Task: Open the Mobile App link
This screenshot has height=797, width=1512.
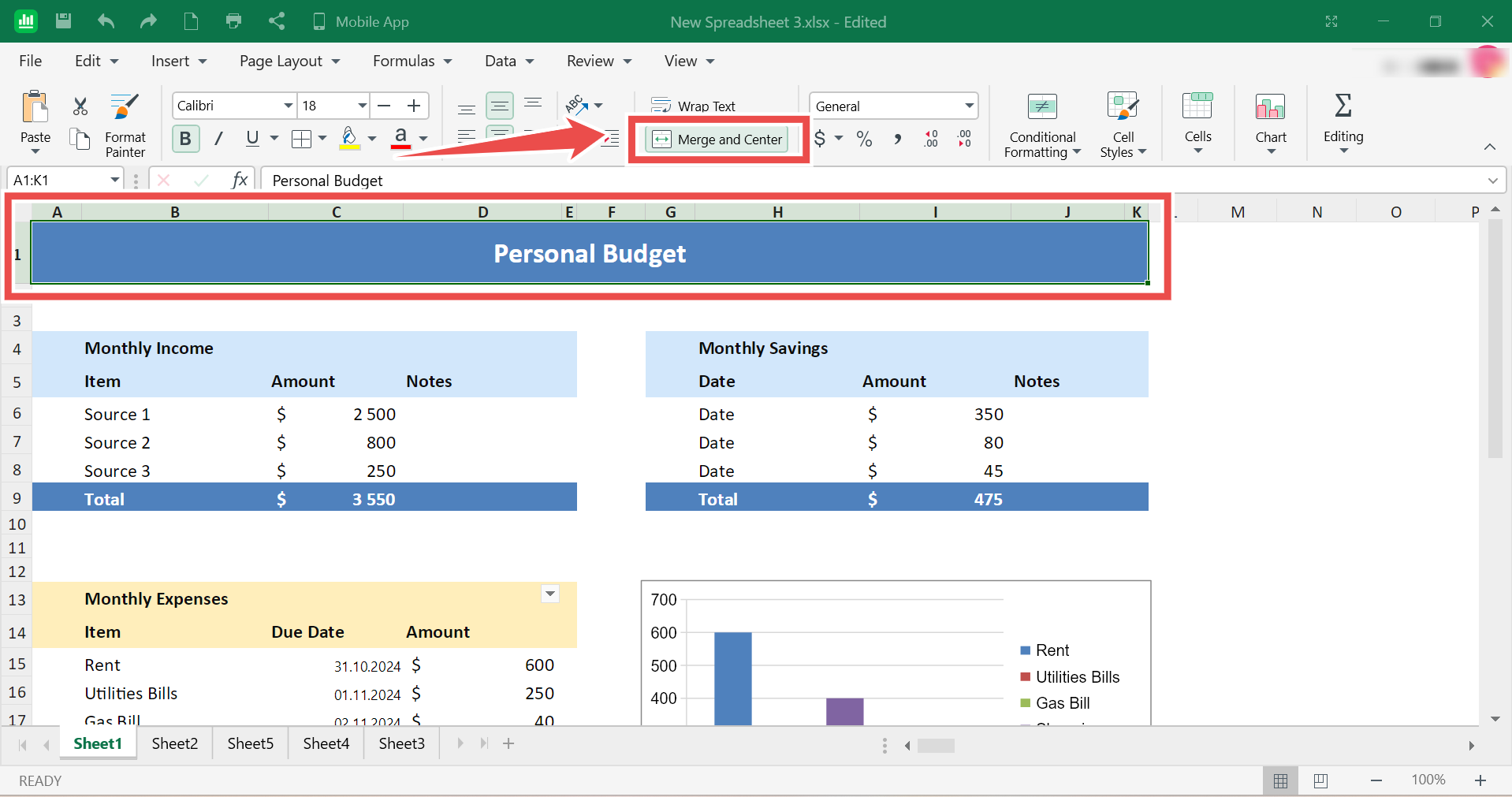Action: coord(361,21)
